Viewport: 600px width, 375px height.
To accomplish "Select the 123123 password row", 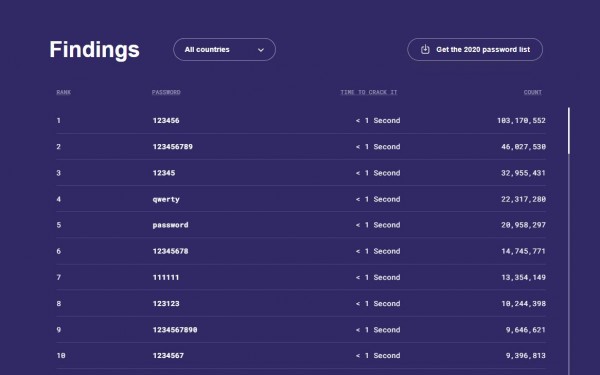I will (301, 303).
